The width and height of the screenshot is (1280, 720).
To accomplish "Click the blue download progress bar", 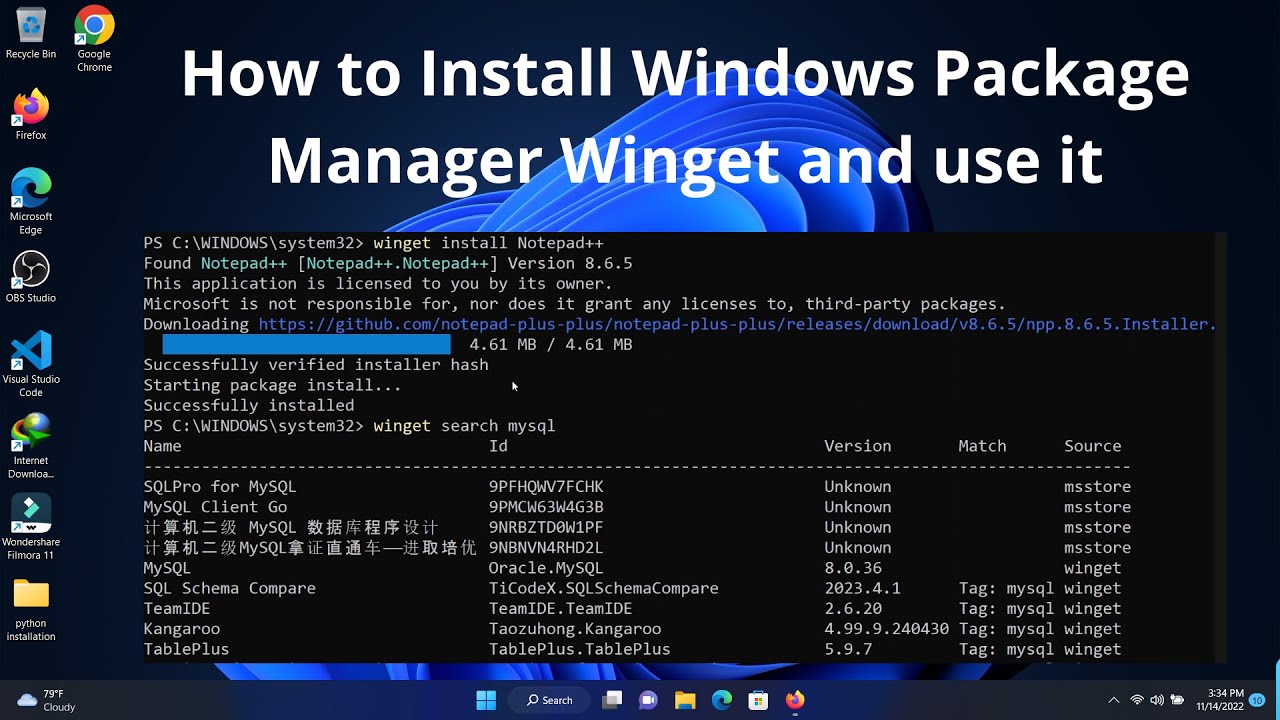I will [x=306, y=344].
